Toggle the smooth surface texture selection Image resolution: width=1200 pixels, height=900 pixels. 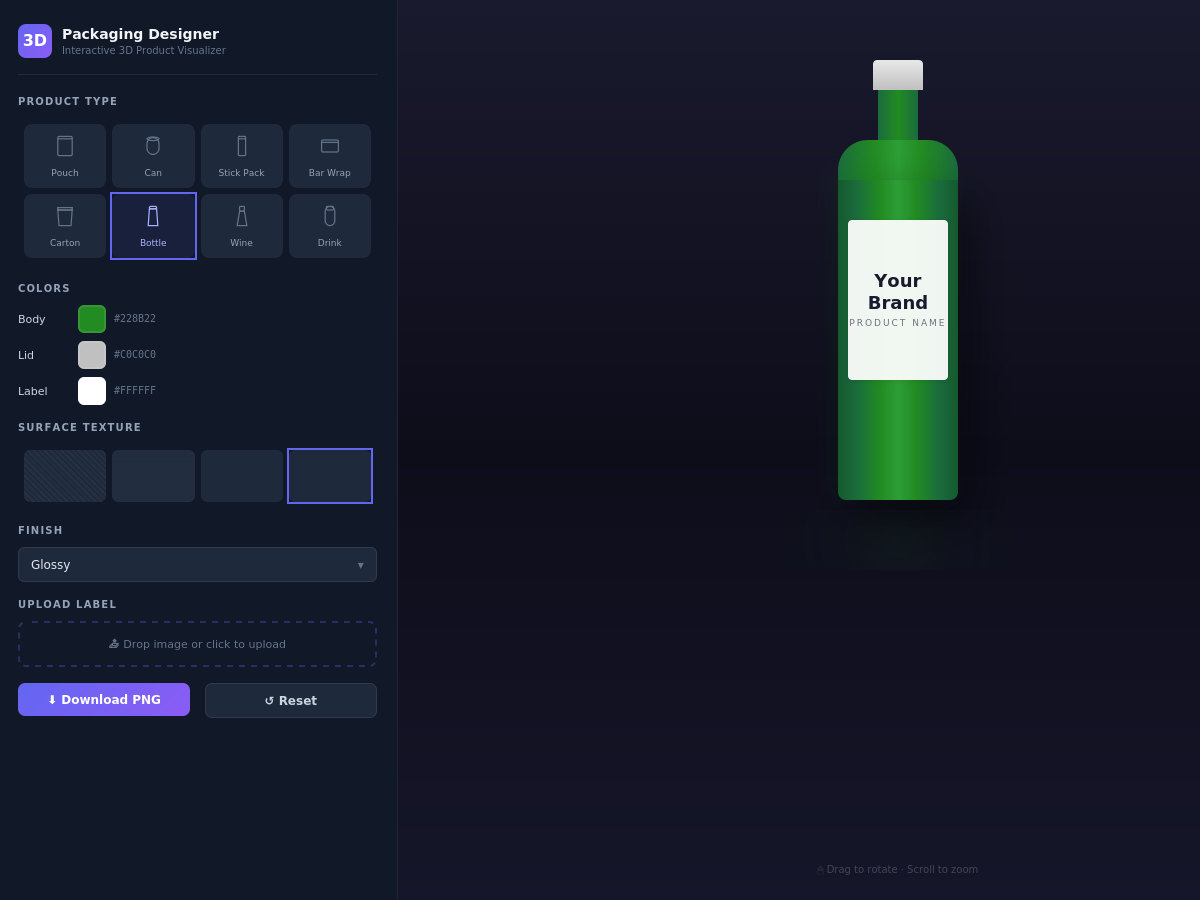tap(330, 476)
